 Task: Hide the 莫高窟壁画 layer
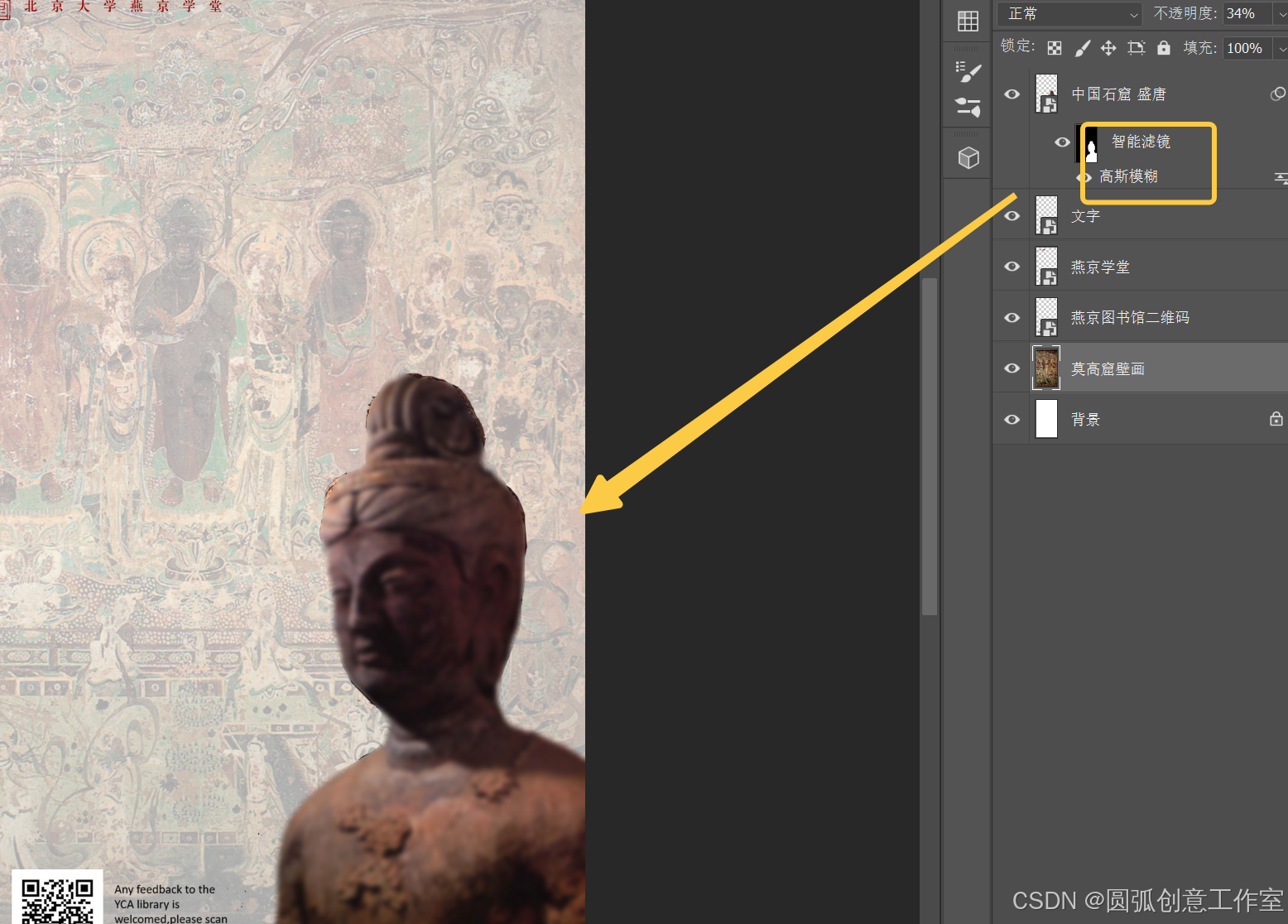[1012, 368]
